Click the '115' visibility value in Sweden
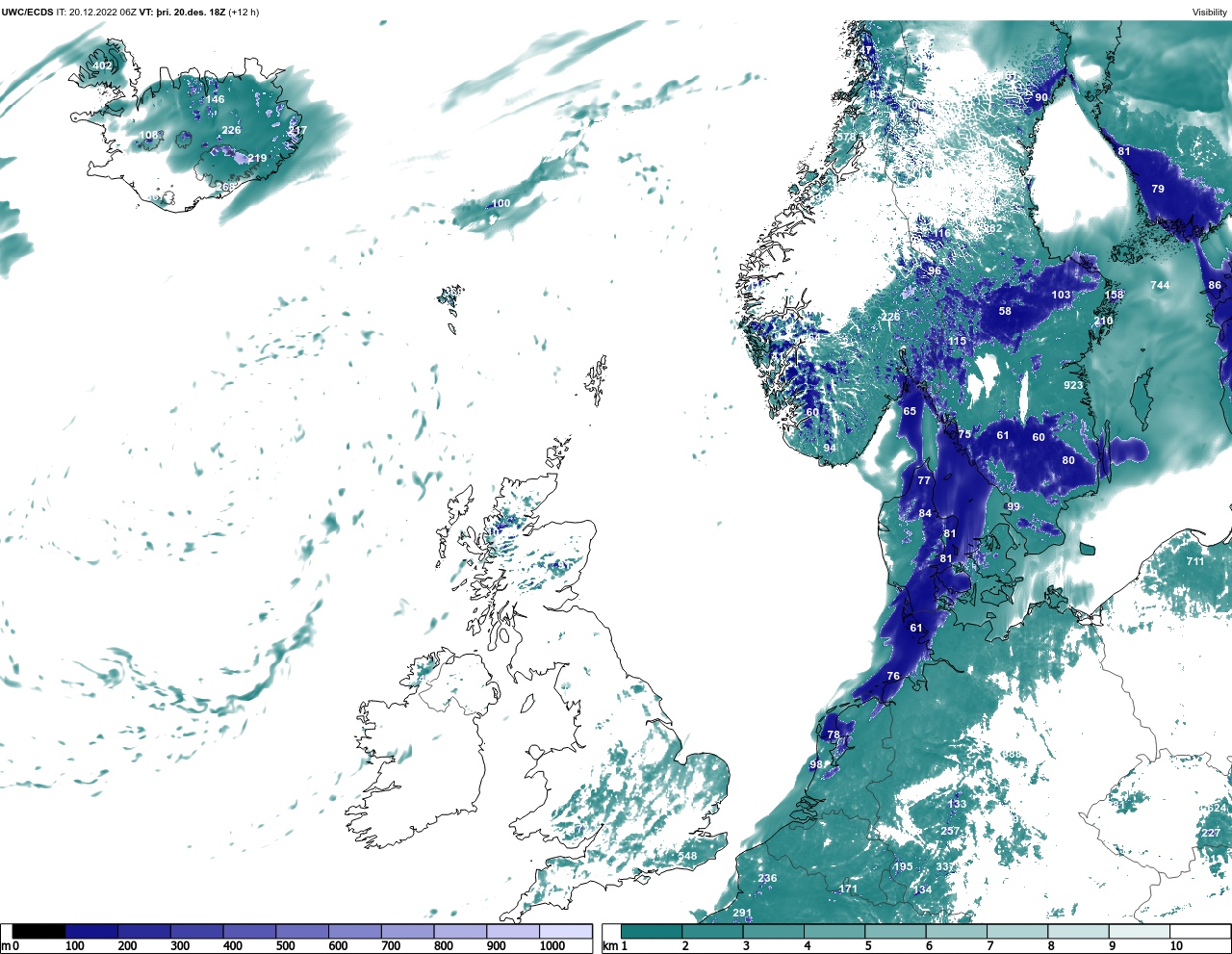 [957, 342]
